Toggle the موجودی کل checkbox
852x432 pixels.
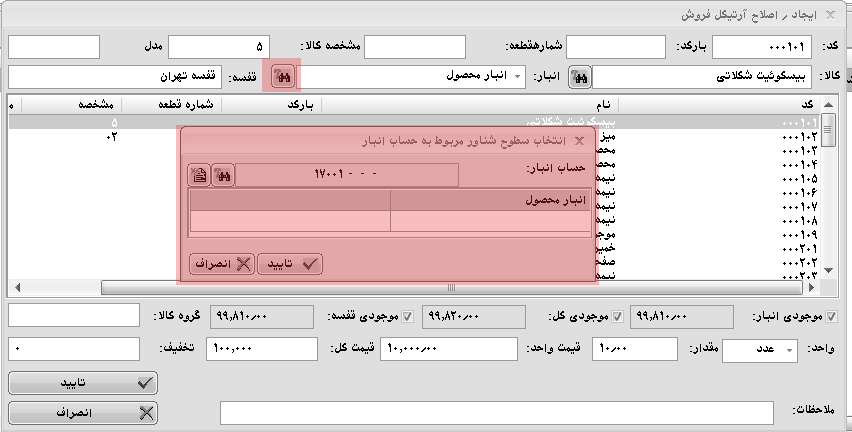tap(617, 317)
